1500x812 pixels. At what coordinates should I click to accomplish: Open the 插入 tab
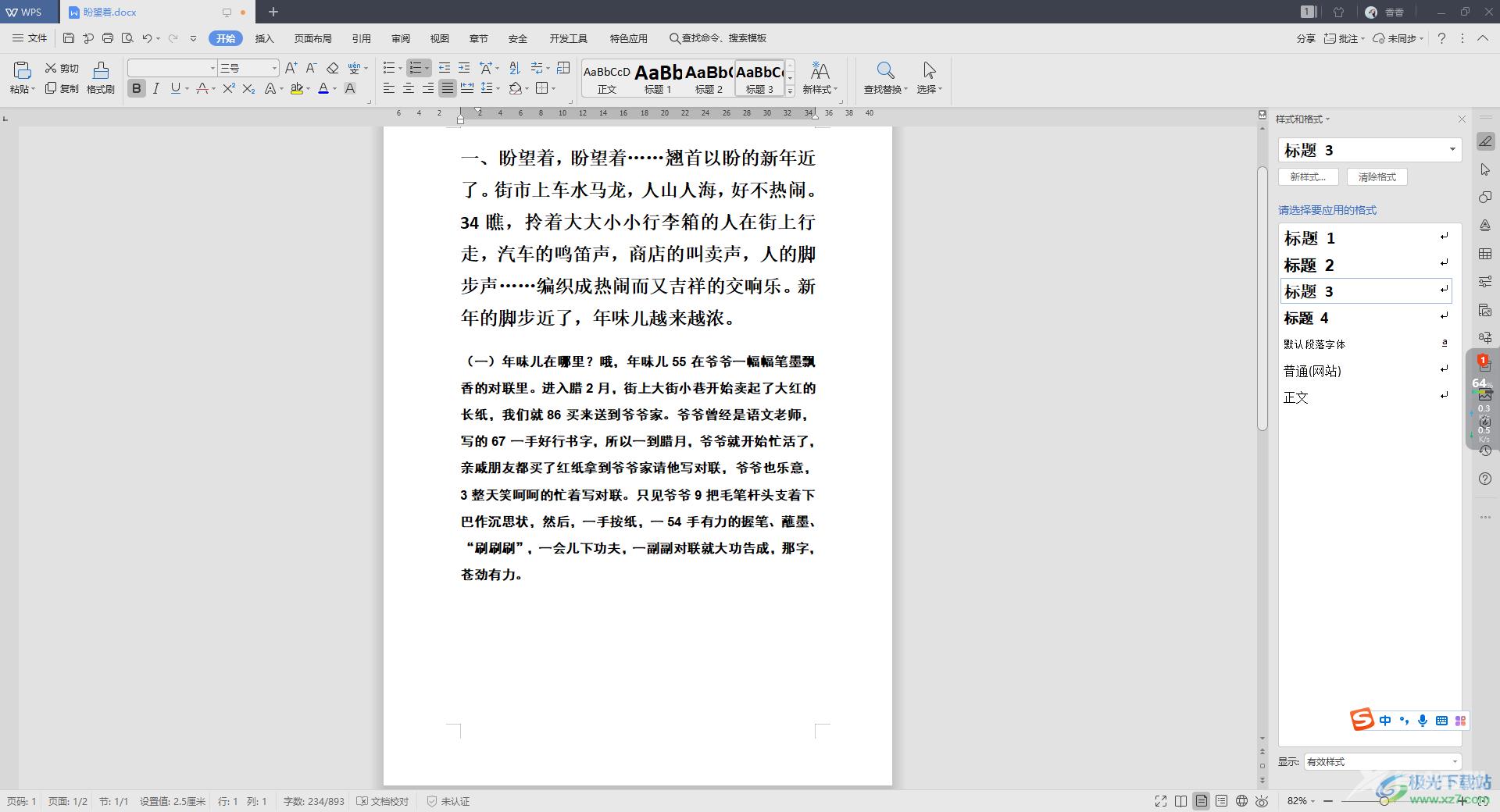(265, 38)
